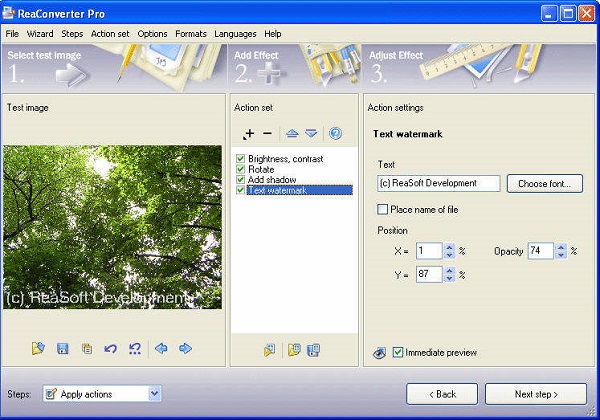Open the Languages menu
Image resolution: width=600 pixels, height=420 pixels.
coord(235,34)
